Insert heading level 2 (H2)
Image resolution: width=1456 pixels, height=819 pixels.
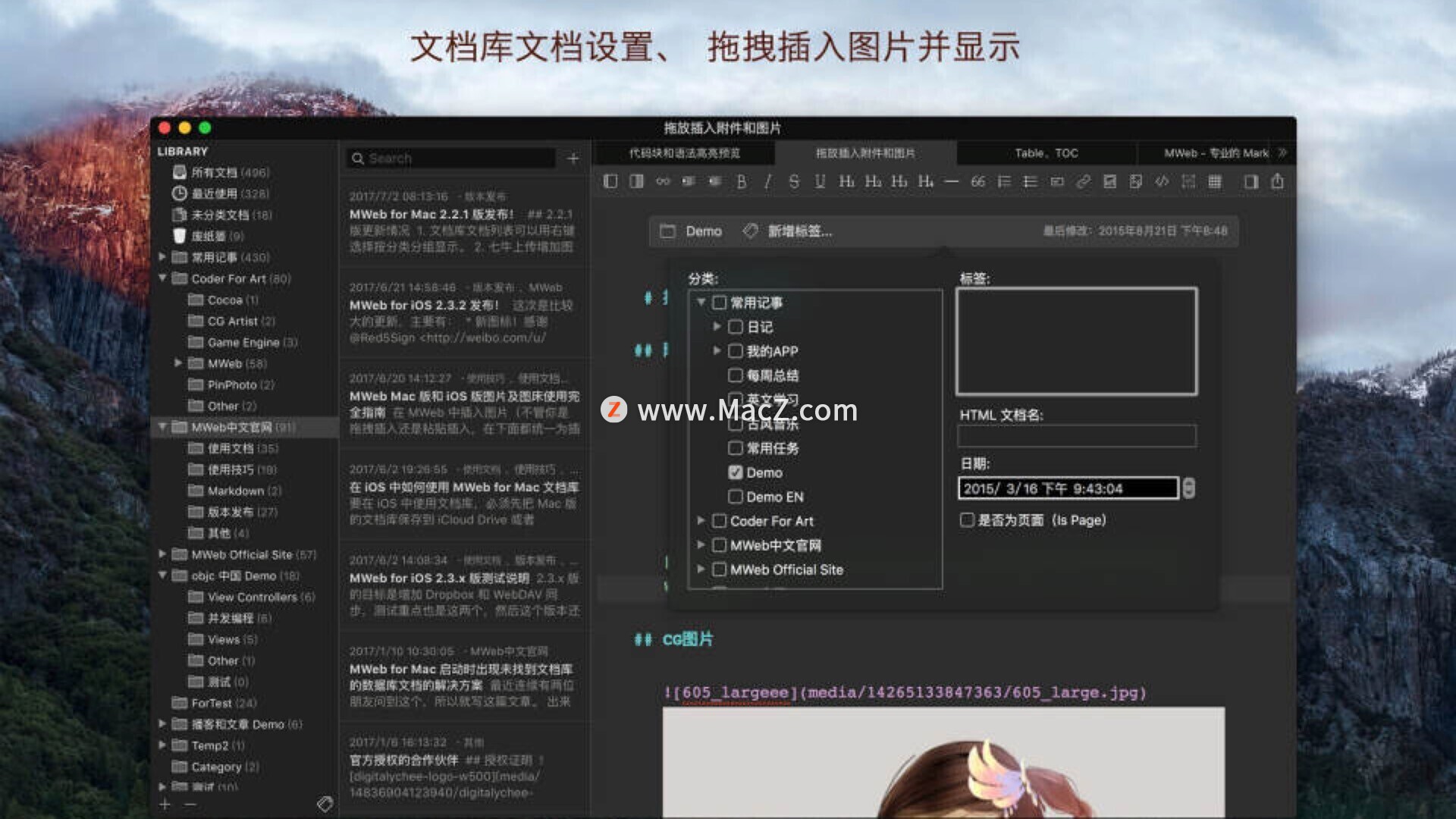873,182
